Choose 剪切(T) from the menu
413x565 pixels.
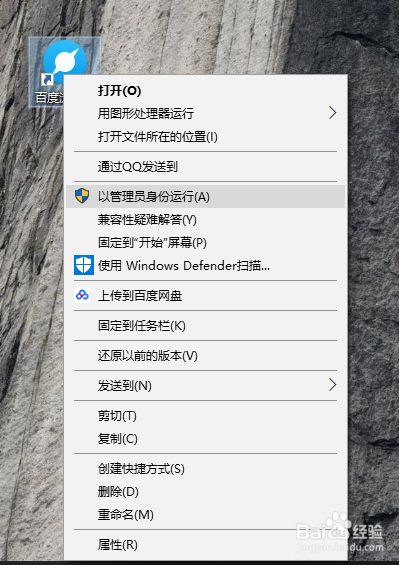[205, 416]
